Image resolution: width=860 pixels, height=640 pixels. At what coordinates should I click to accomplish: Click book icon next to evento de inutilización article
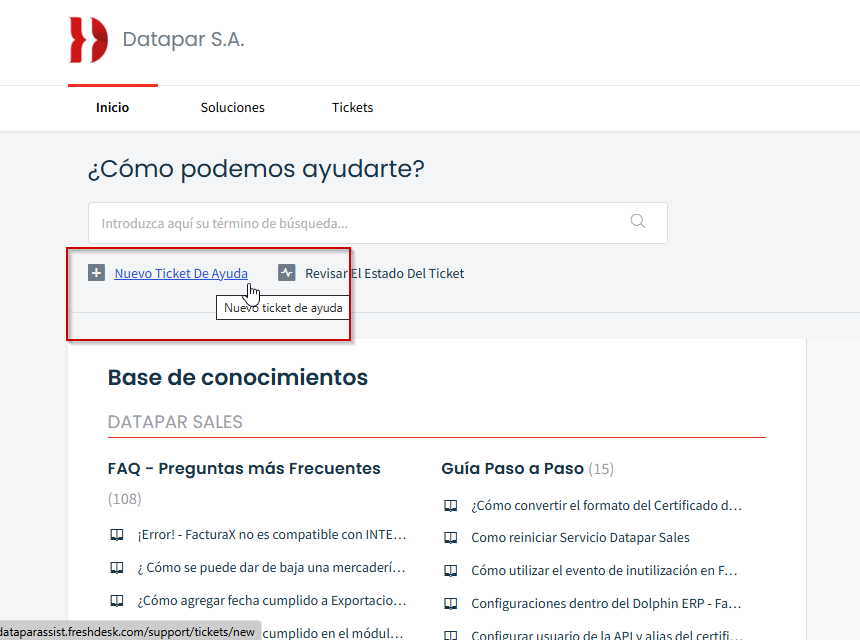(x=450, y=571)
